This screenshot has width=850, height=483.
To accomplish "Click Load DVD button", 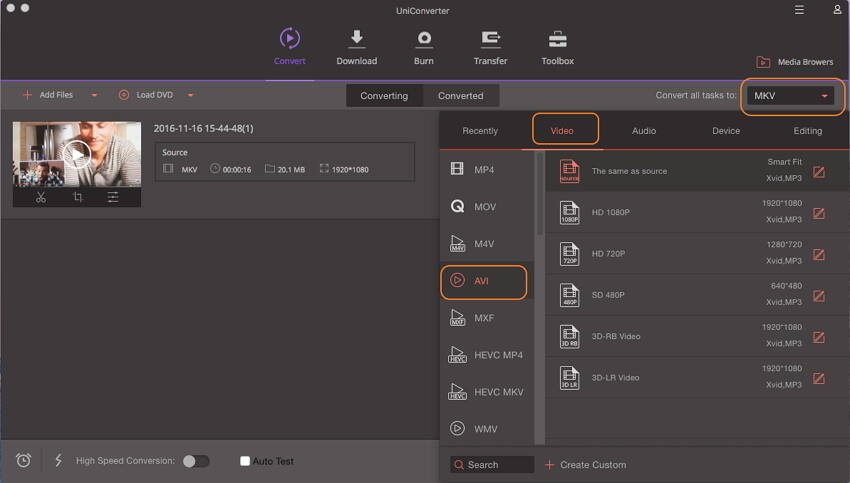I will 146,95.
